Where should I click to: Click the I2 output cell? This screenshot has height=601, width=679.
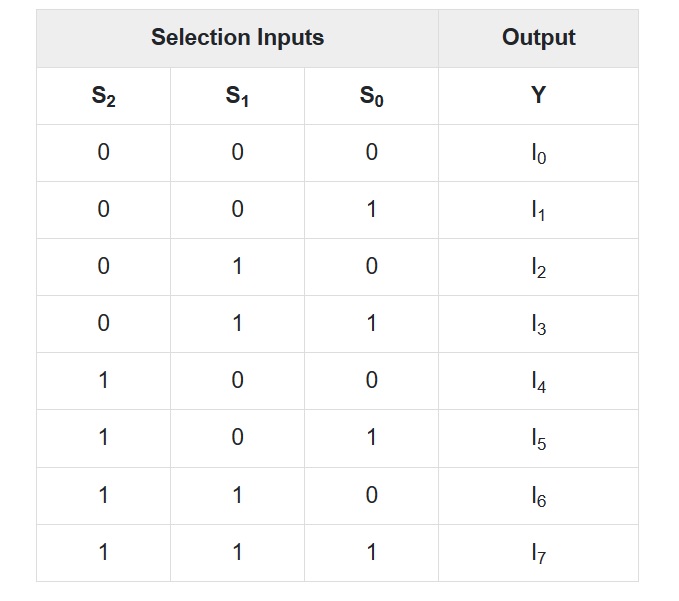[538, 267]
